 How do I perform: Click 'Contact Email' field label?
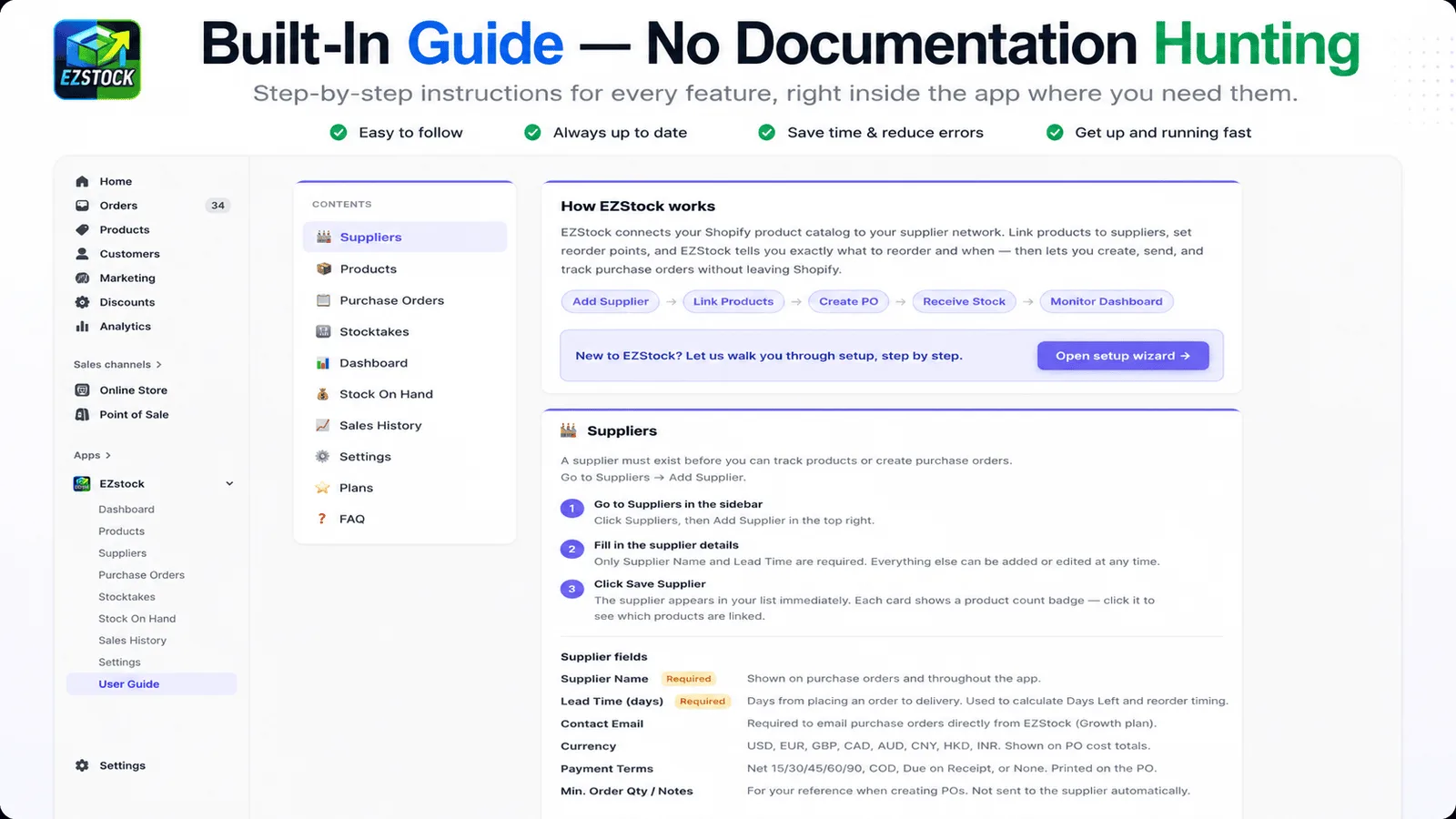point(602,723)
